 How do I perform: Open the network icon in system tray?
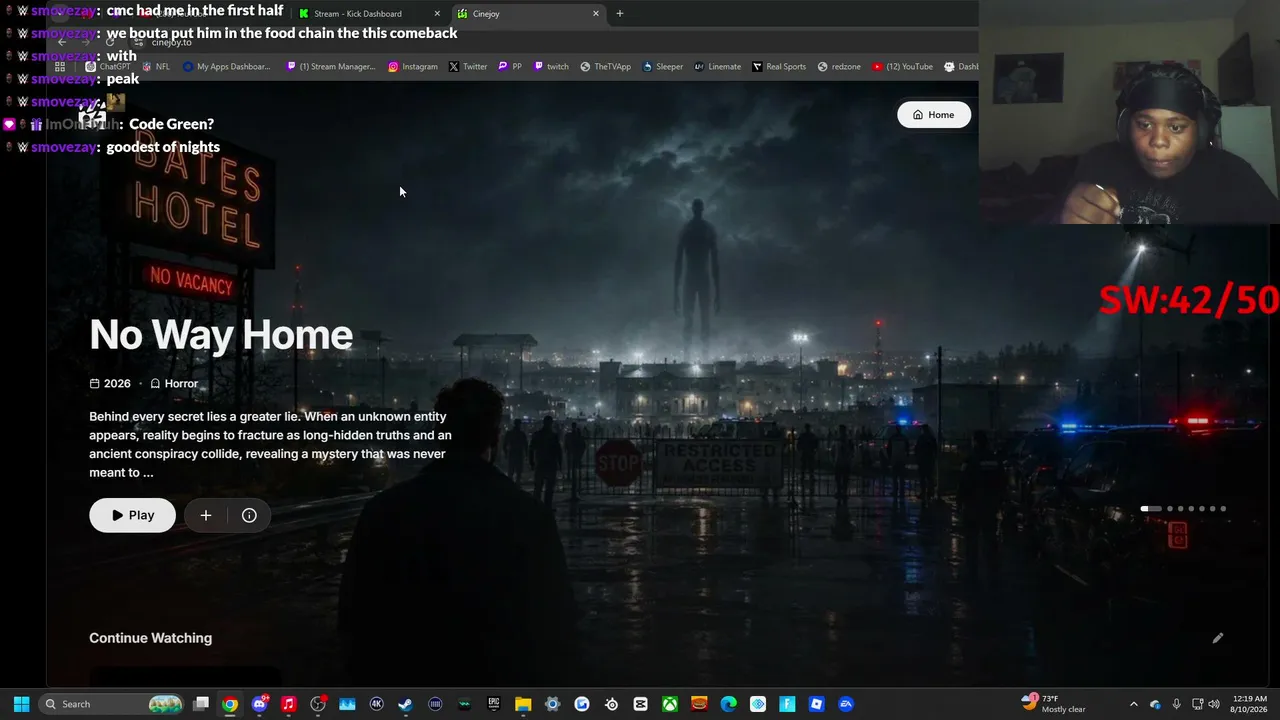[1198, 704]
